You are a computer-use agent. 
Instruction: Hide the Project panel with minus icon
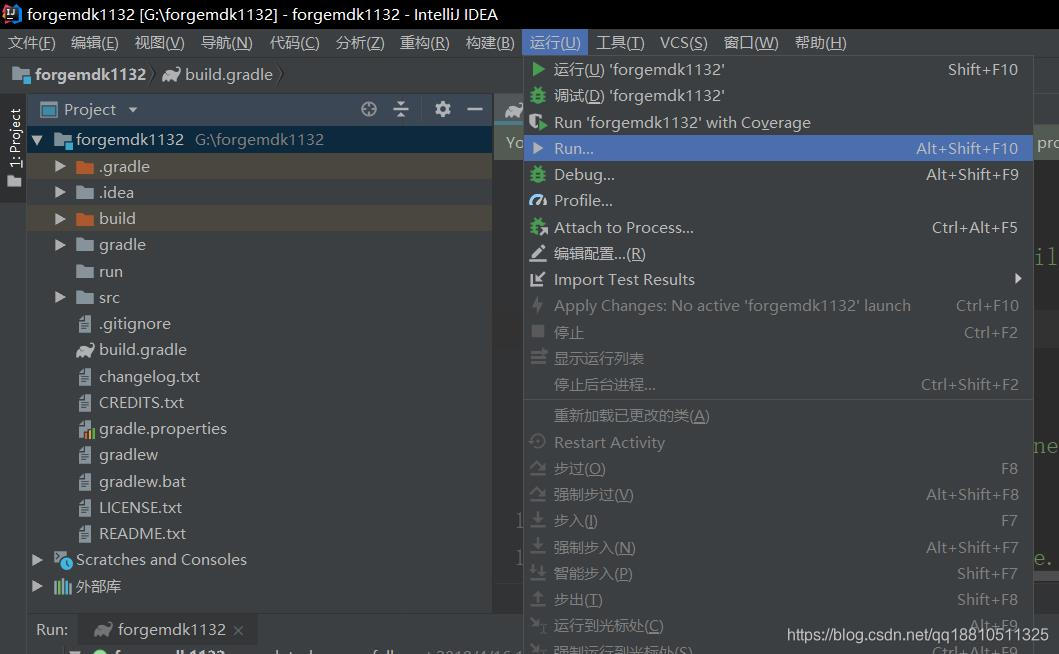[475, 109]
